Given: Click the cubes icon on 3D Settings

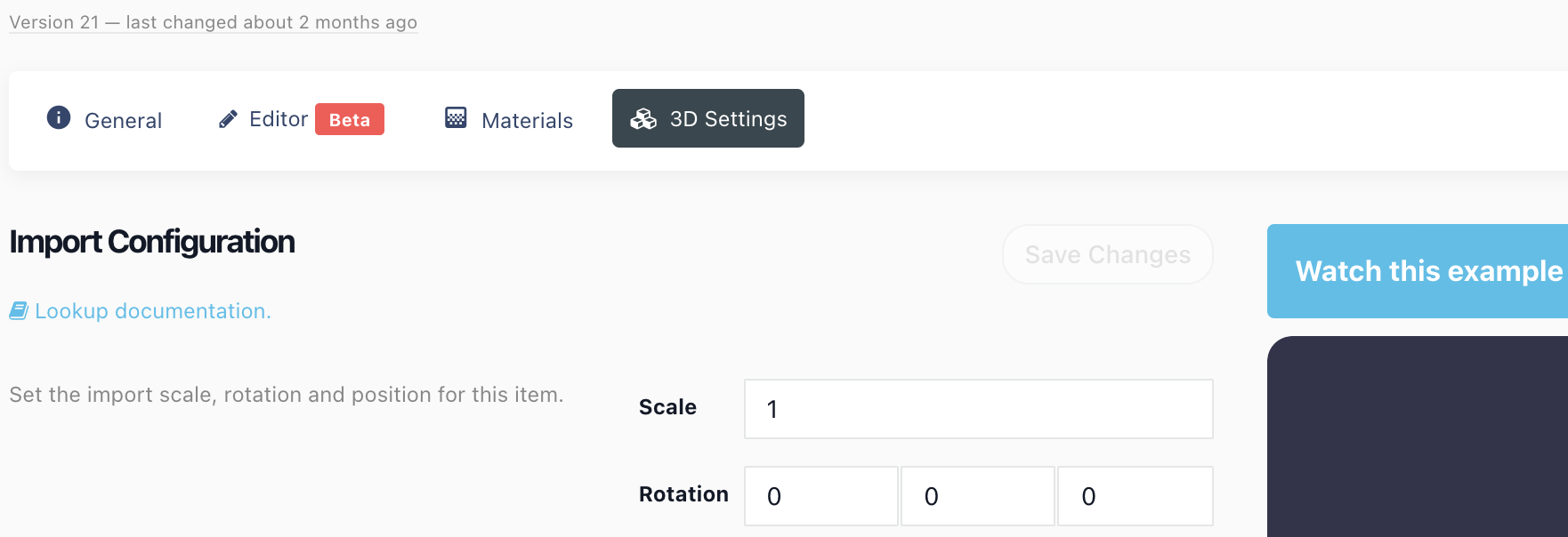Looking at the screenshot, I should tap(643, 118).
